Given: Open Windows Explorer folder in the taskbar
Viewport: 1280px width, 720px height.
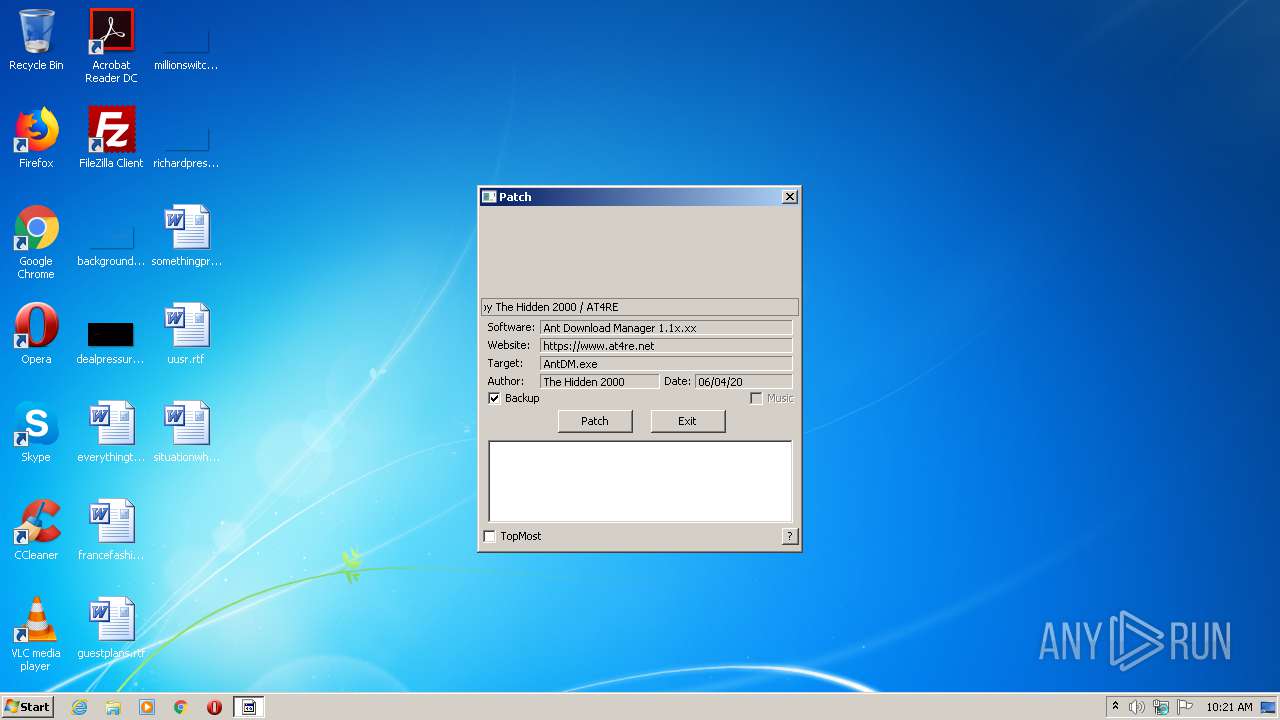Looking at the screenshot, I should coord(113,707).
